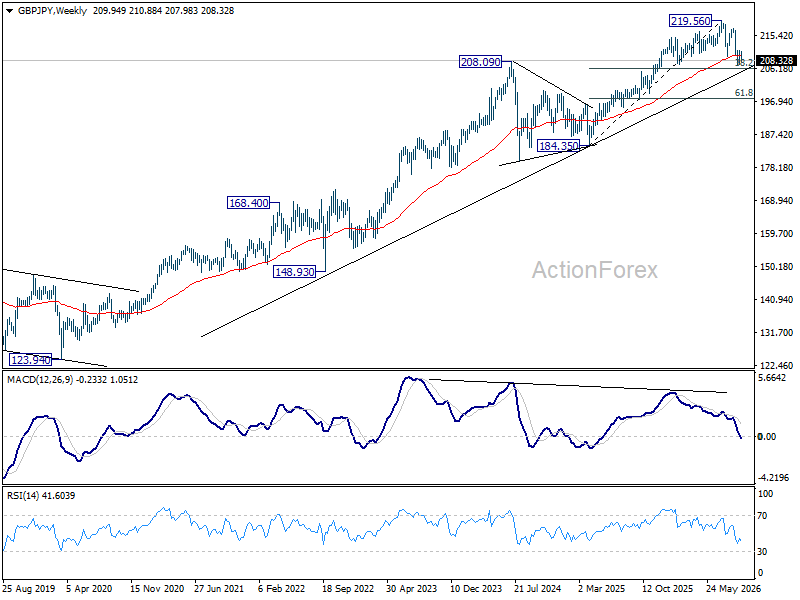Click the ActionForex watermark
This screenshot has height=600, width=800.
pyautogui.click(x=595, y=270)
